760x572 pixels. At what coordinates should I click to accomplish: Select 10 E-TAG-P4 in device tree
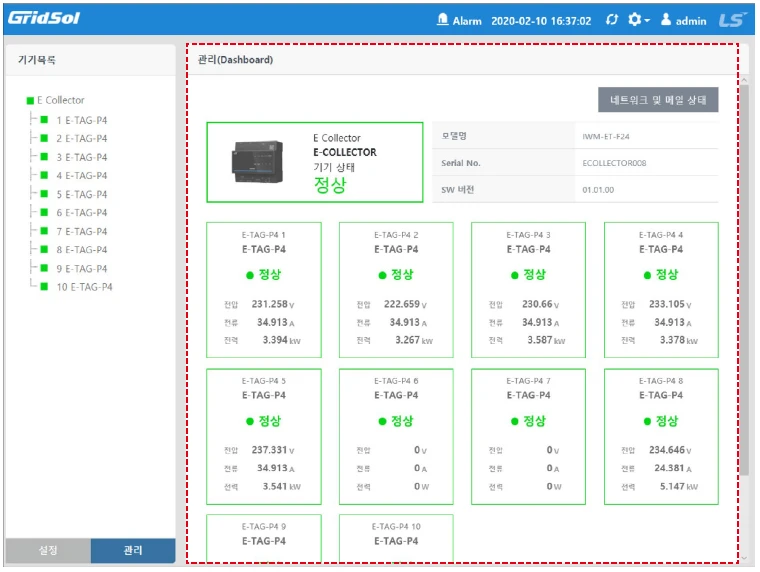pyautogui.click(x=84, y=287)
